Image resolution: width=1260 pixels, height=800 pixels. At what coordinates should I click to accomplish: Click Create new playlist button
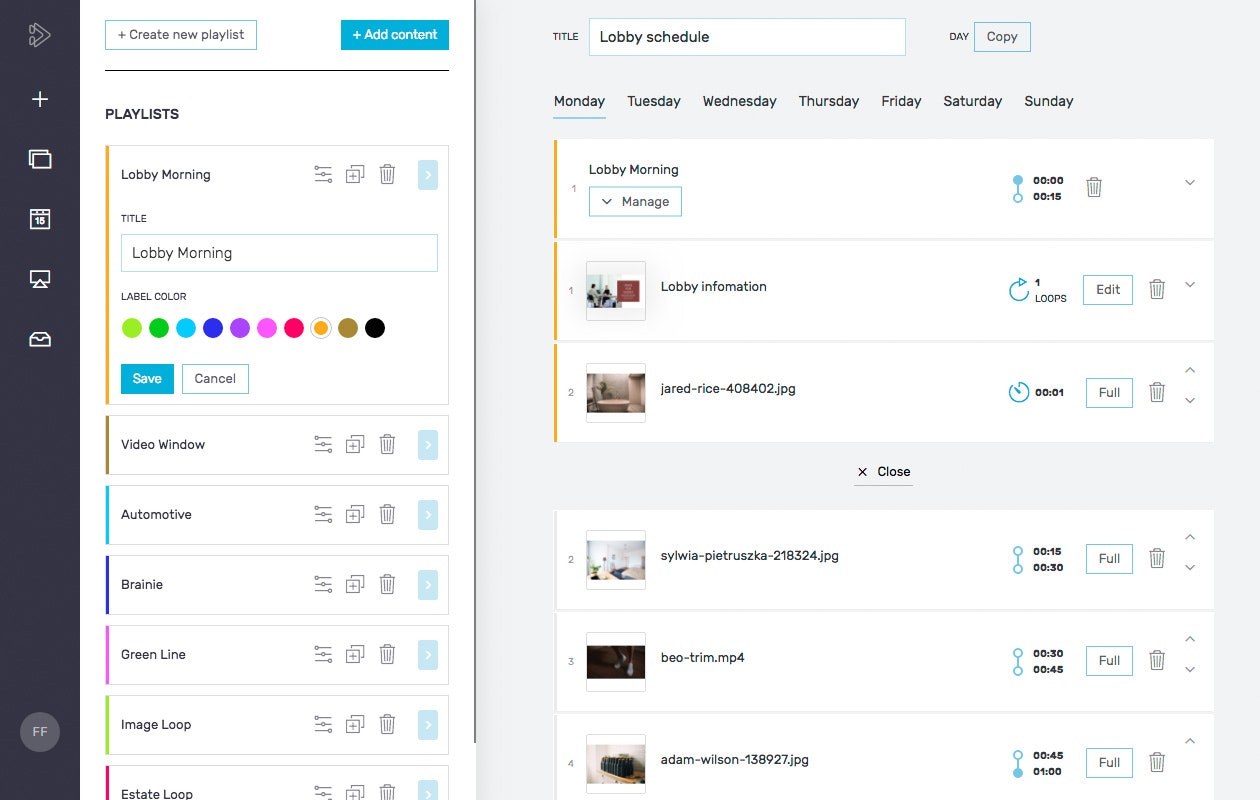(x=181, y=35)
